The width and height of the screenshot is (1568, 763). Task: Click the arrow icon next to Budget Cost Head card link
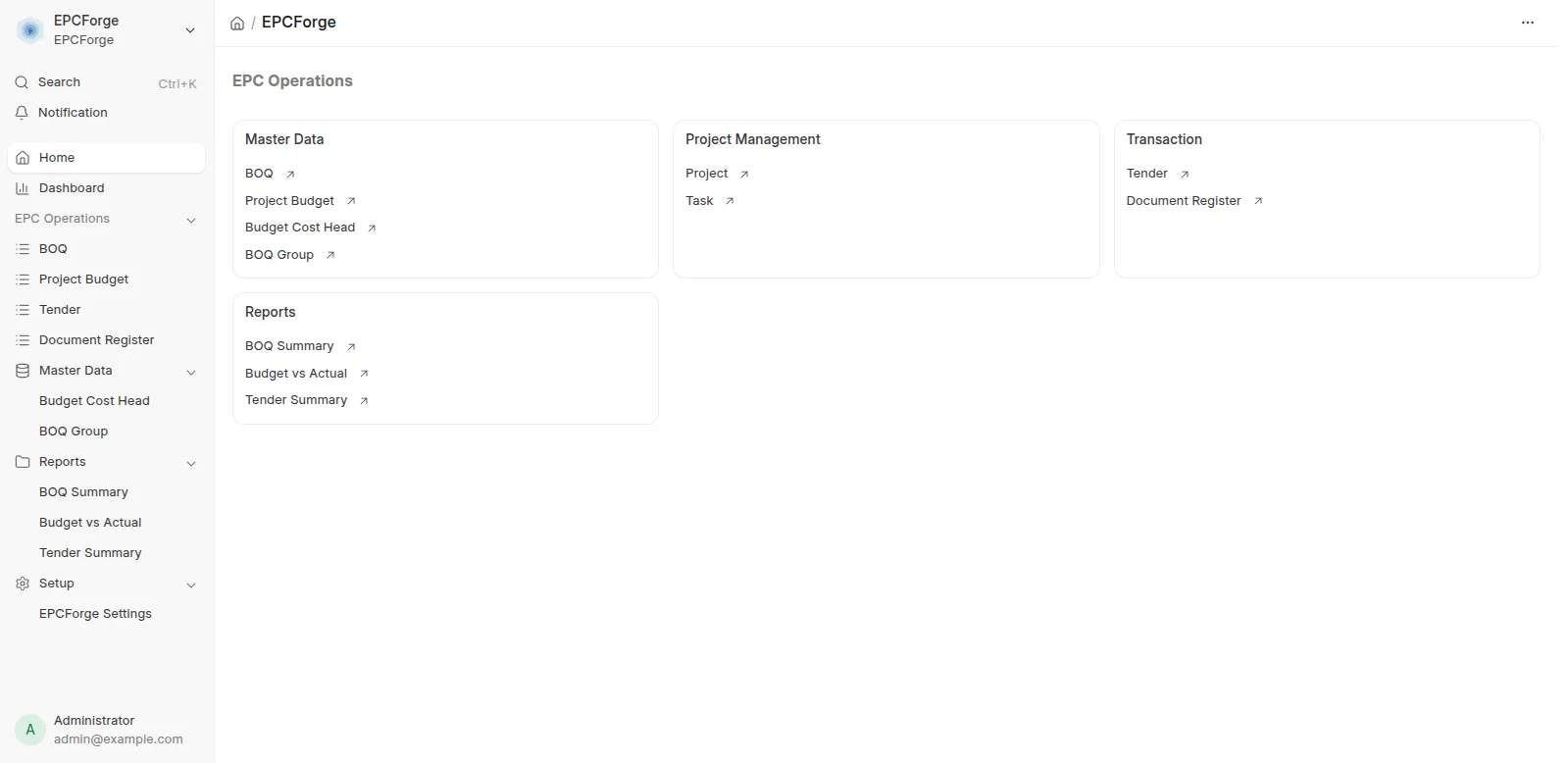[x=372, y=229]
